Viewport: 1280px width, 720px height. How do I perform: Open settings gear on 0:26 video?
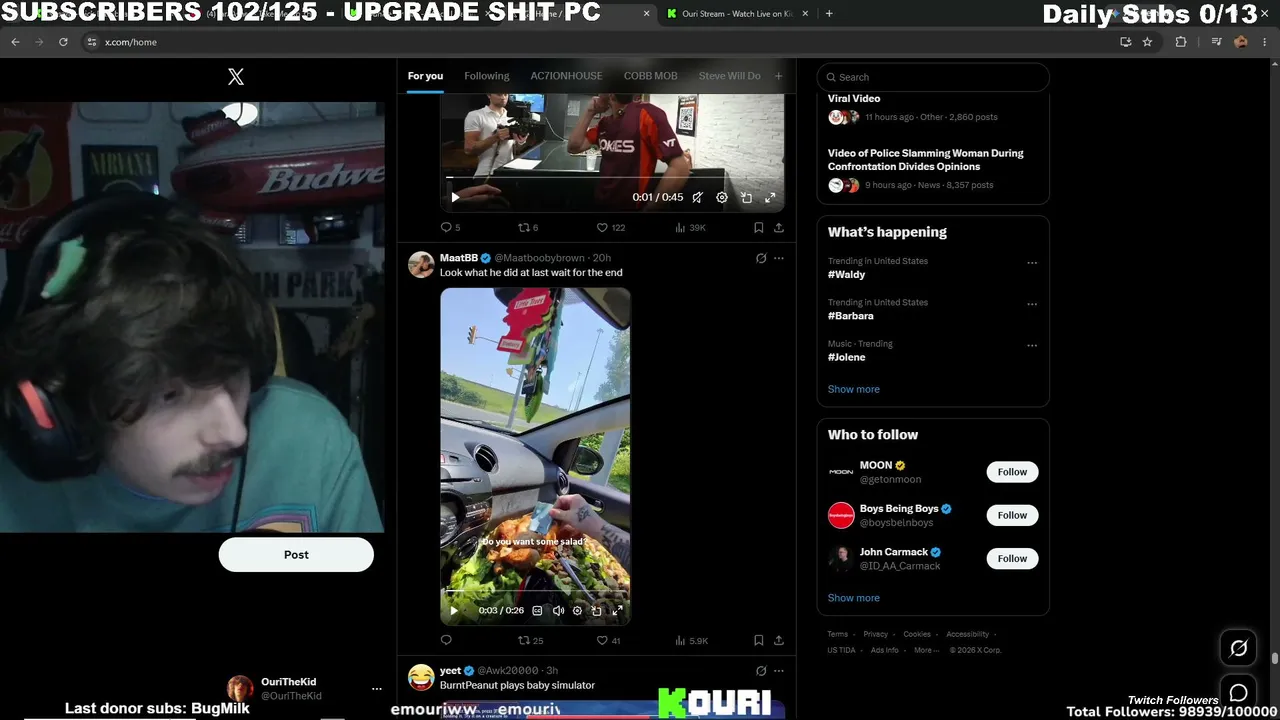pos(577,611)
